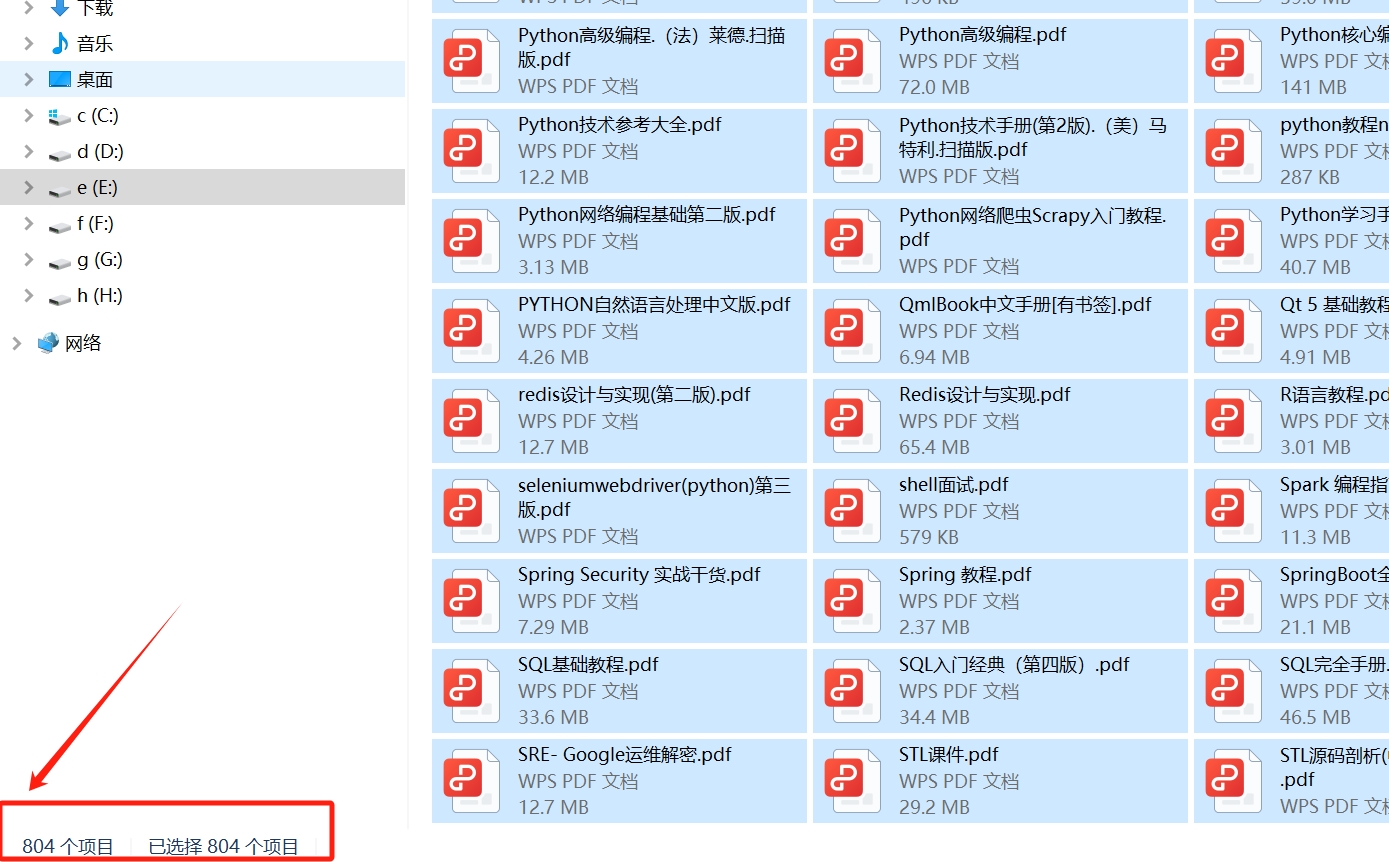The width and height of the screenshot is (1389, 862).
Task: Click the file name PYTHON自然语言处理中文版.pdf
Action: click(654, 305)
